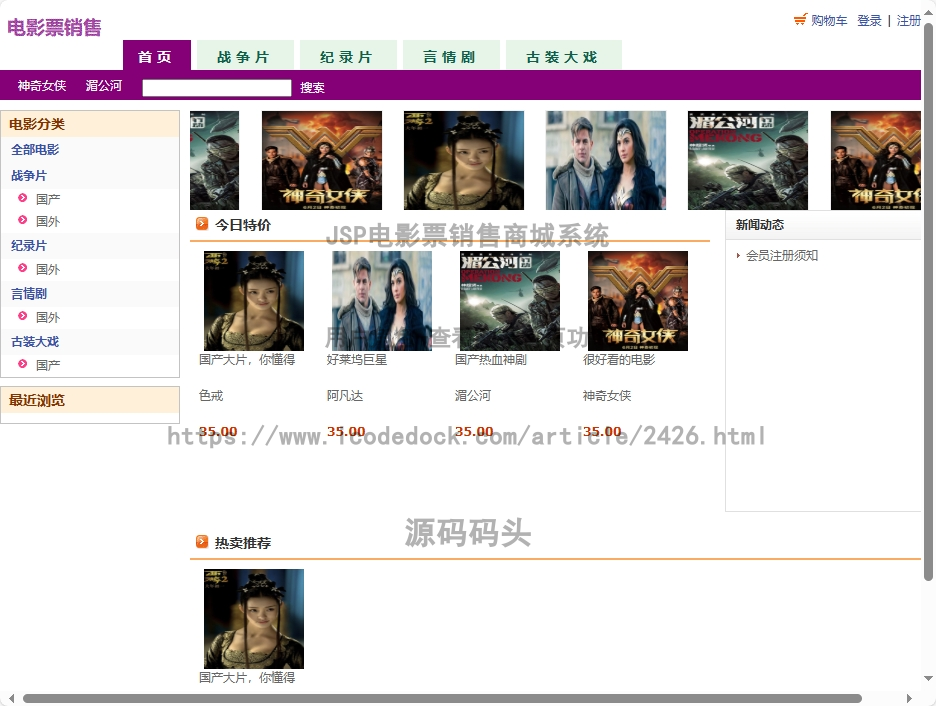
Task: Click the 注册 link
Action: click(909, 21)
